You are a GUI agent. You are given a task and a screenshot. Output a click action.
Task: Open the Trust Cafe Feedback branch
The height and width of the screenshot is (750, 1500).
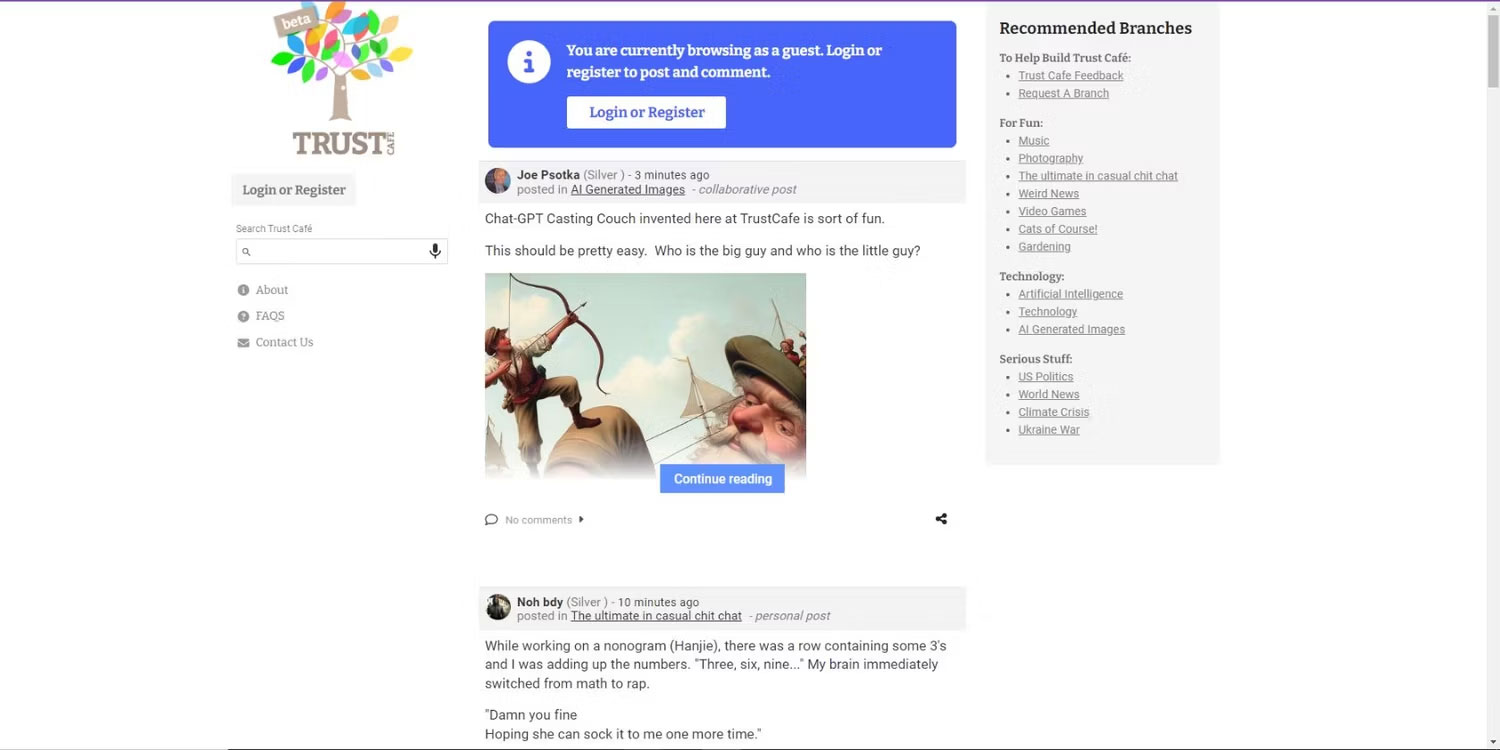pyautogui.click(x=1071, y=76)
